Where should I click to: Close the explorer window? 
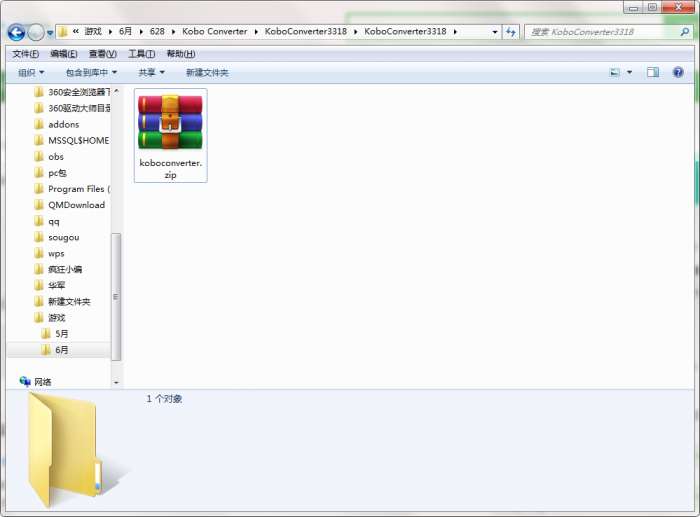tap(679, 7)
